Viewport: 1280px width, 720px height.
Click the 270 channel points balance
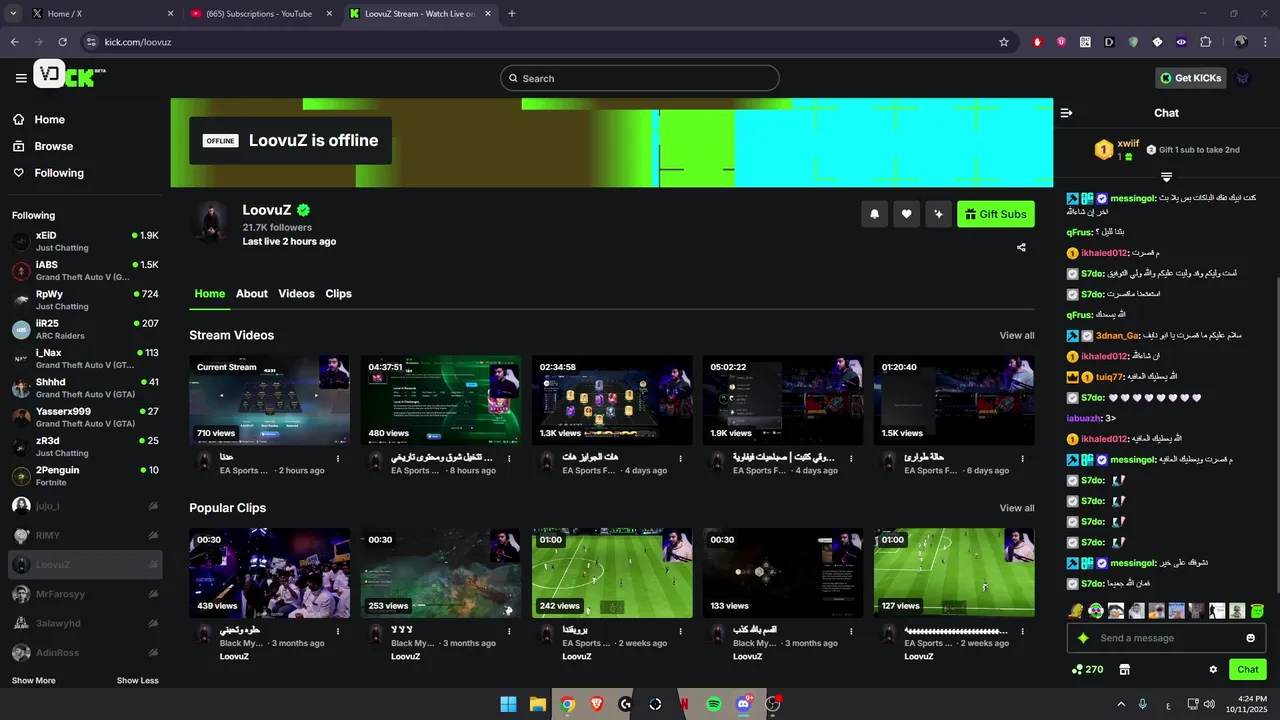pyautogui.click(x=1087, y=670)
